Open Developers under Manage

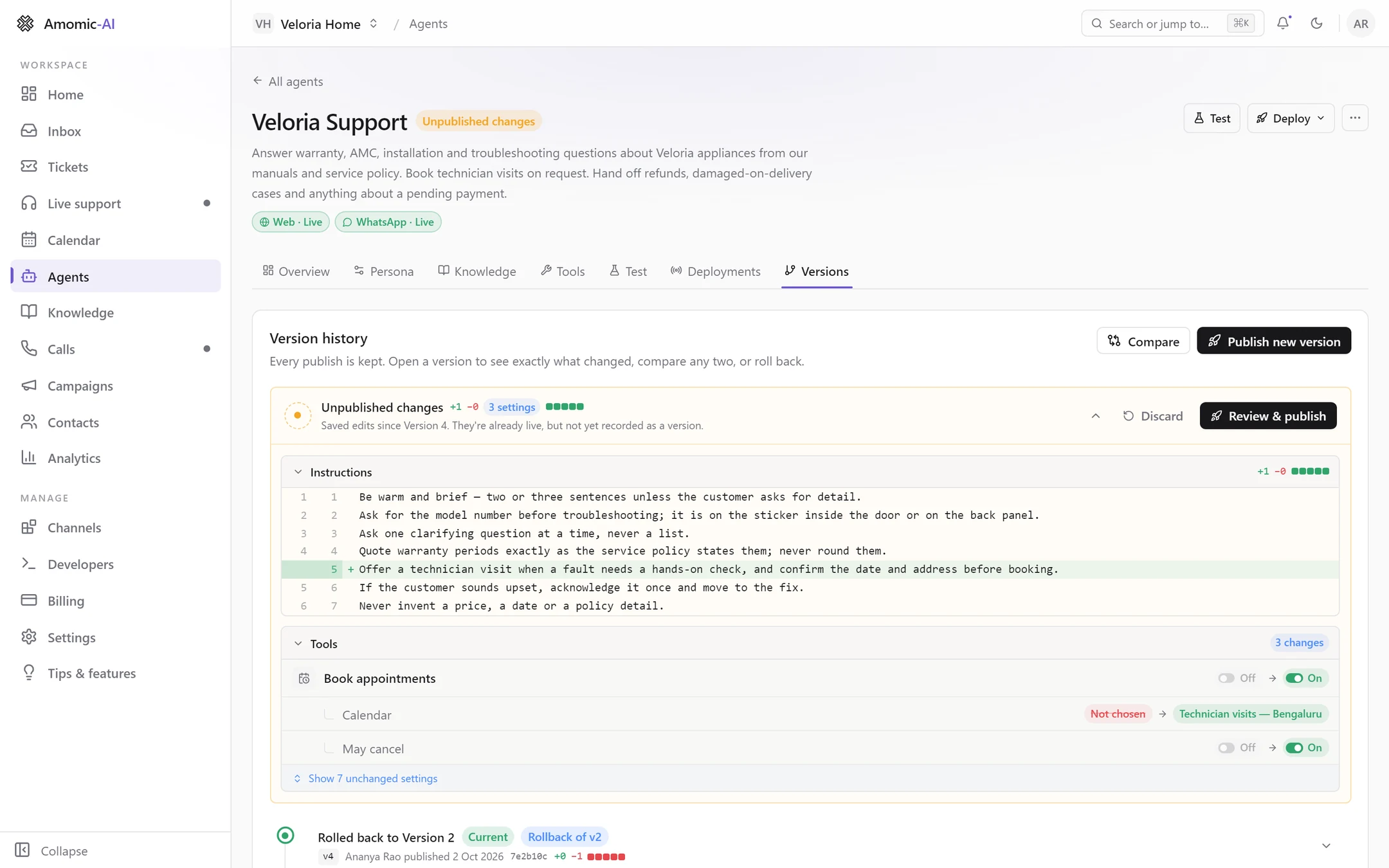116,564
